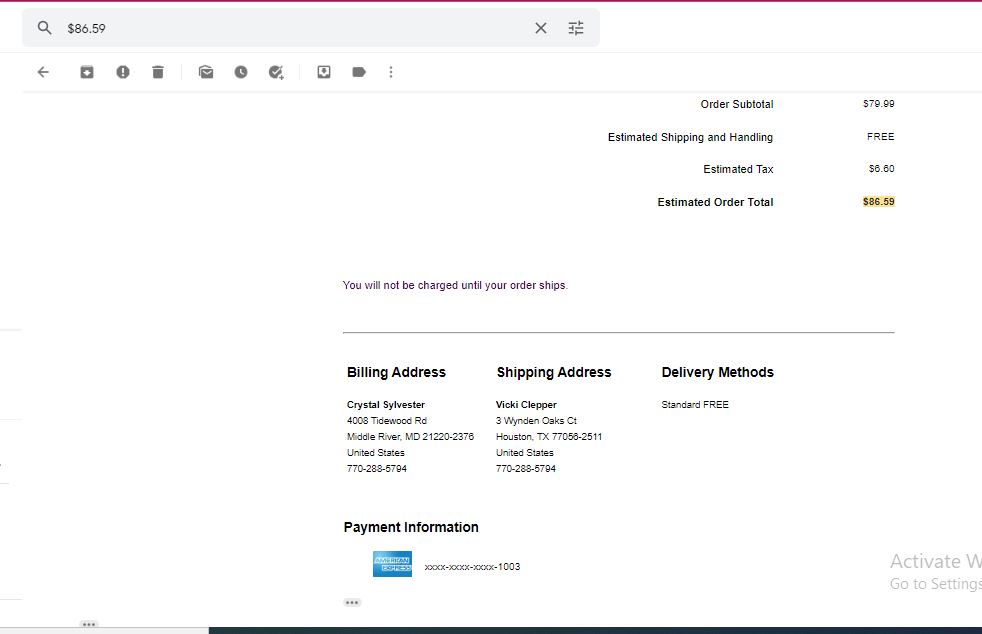The image size is (982, 634).
Task: Click Estimated Shipping and Handling label
Action: 690,137
